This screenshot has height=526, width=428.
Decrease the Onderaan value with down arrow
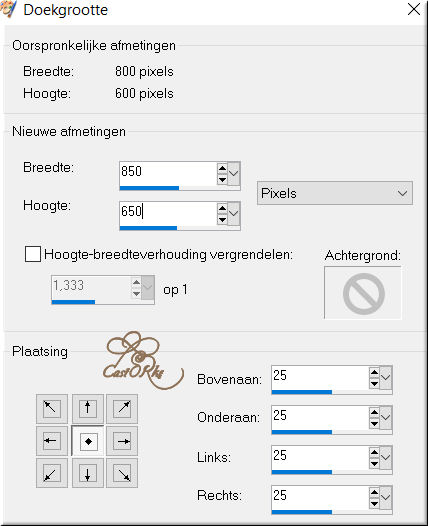(374, 423)
